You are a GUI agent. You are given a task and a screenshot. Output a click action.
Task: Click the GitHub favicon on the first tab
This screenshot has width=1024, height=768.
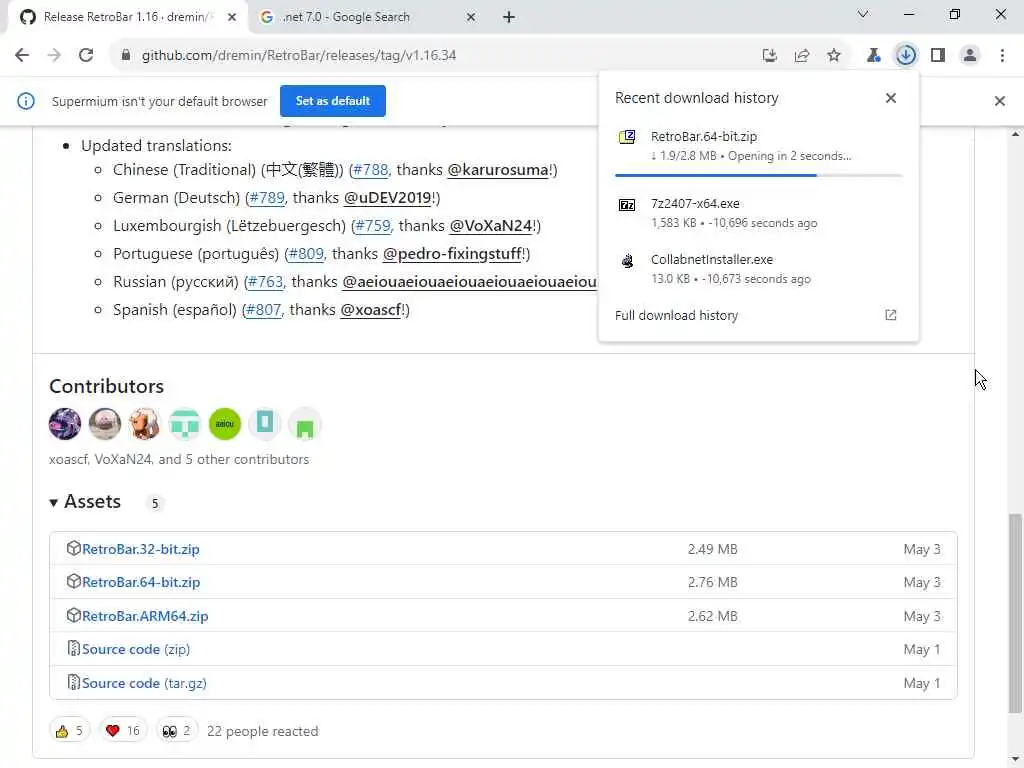pyautogui.click(x=27, y=18)
